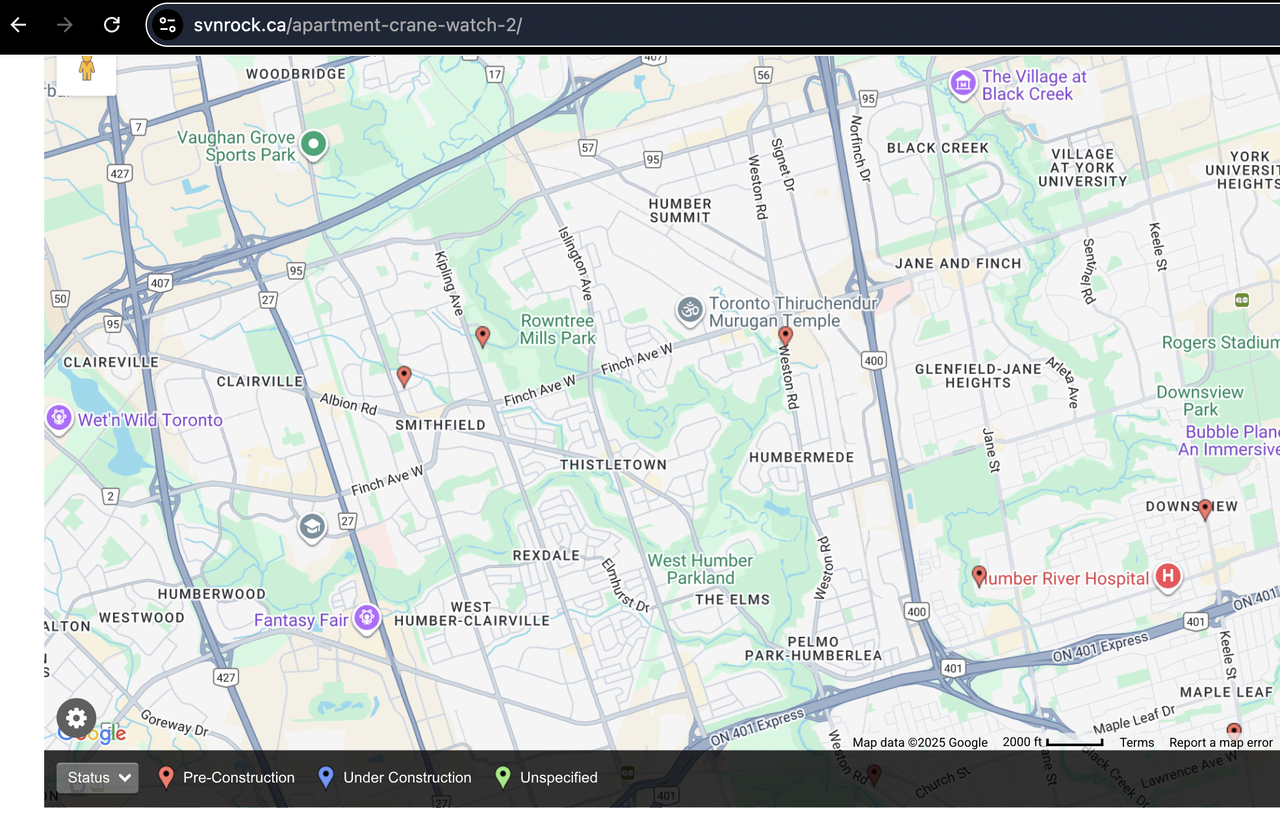Go back using browser back arrow

coord(19,25)
